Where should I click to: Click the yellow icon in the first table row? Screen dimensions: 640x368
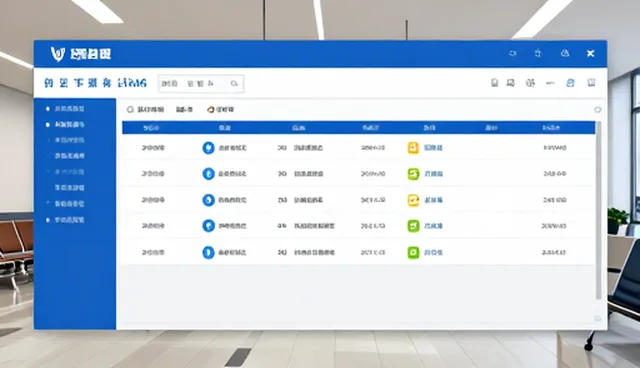[x=413, y=148]
